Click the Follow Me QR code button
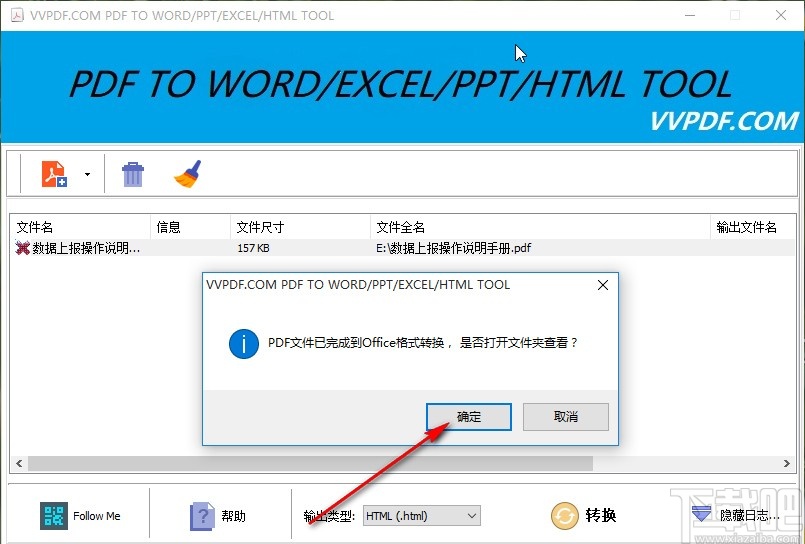Viewport: 805px width, 544px height. 81,516
